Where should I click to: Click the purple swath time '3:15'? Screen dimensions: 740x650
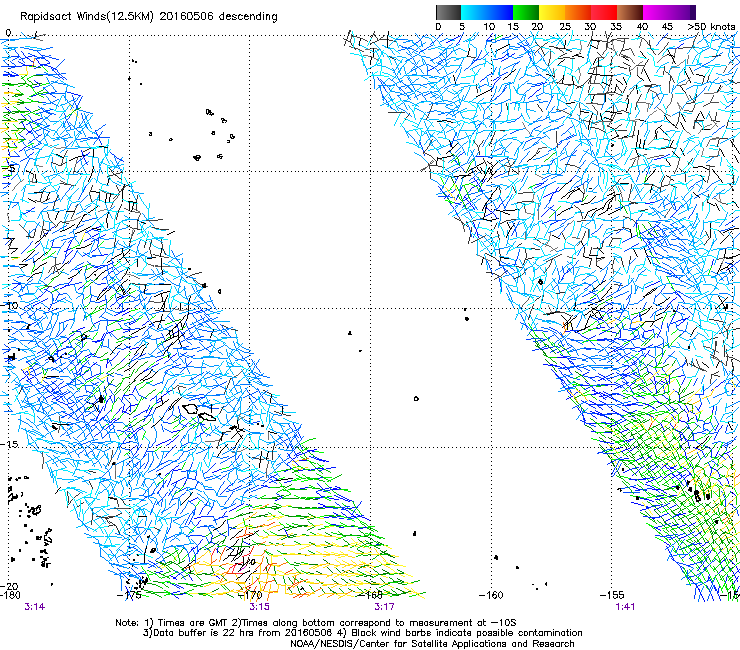tap(260, 607)
